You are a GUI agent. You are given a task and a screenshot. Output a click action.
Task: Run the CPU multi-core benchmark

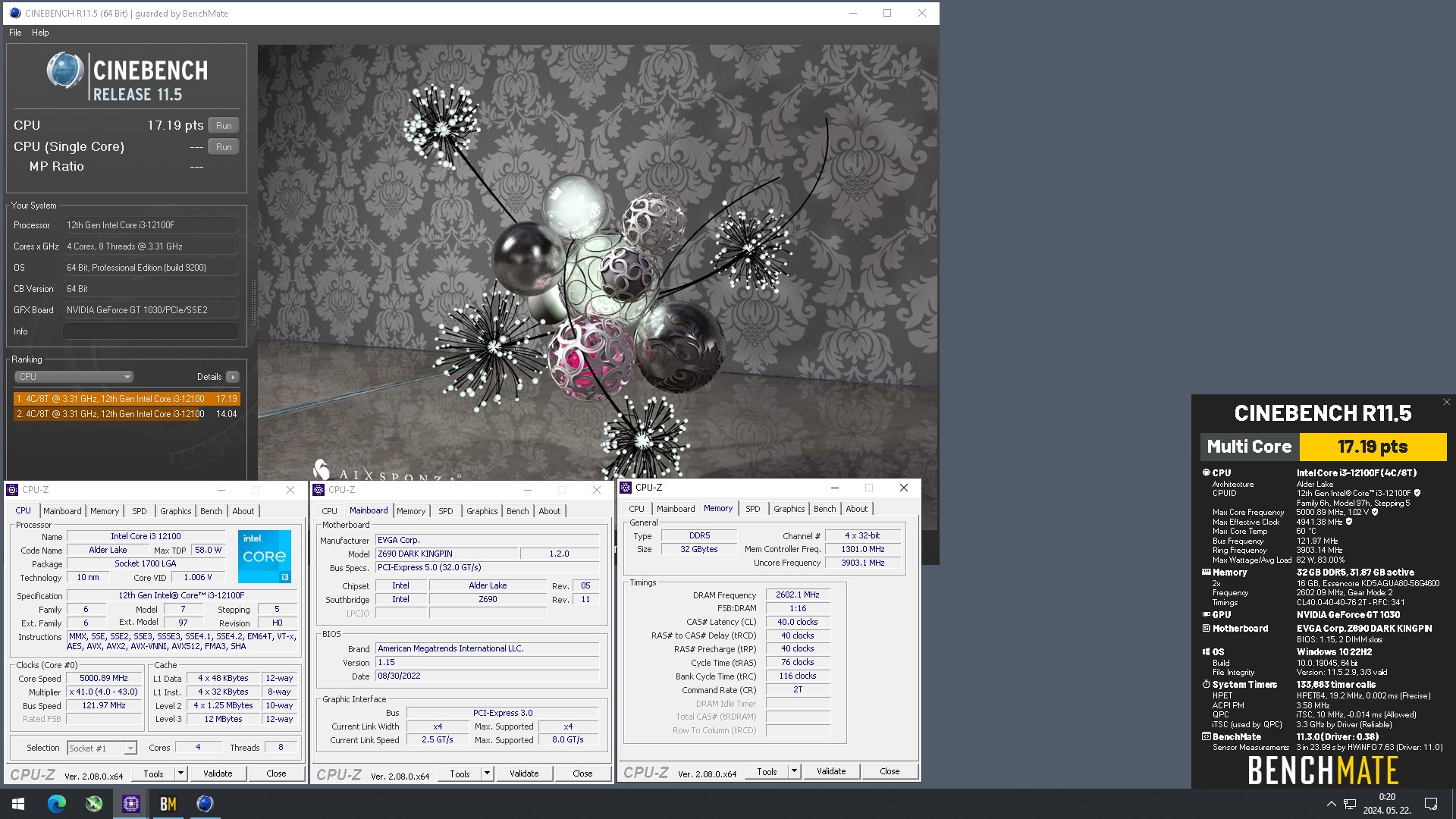click(x=224, y=126)
